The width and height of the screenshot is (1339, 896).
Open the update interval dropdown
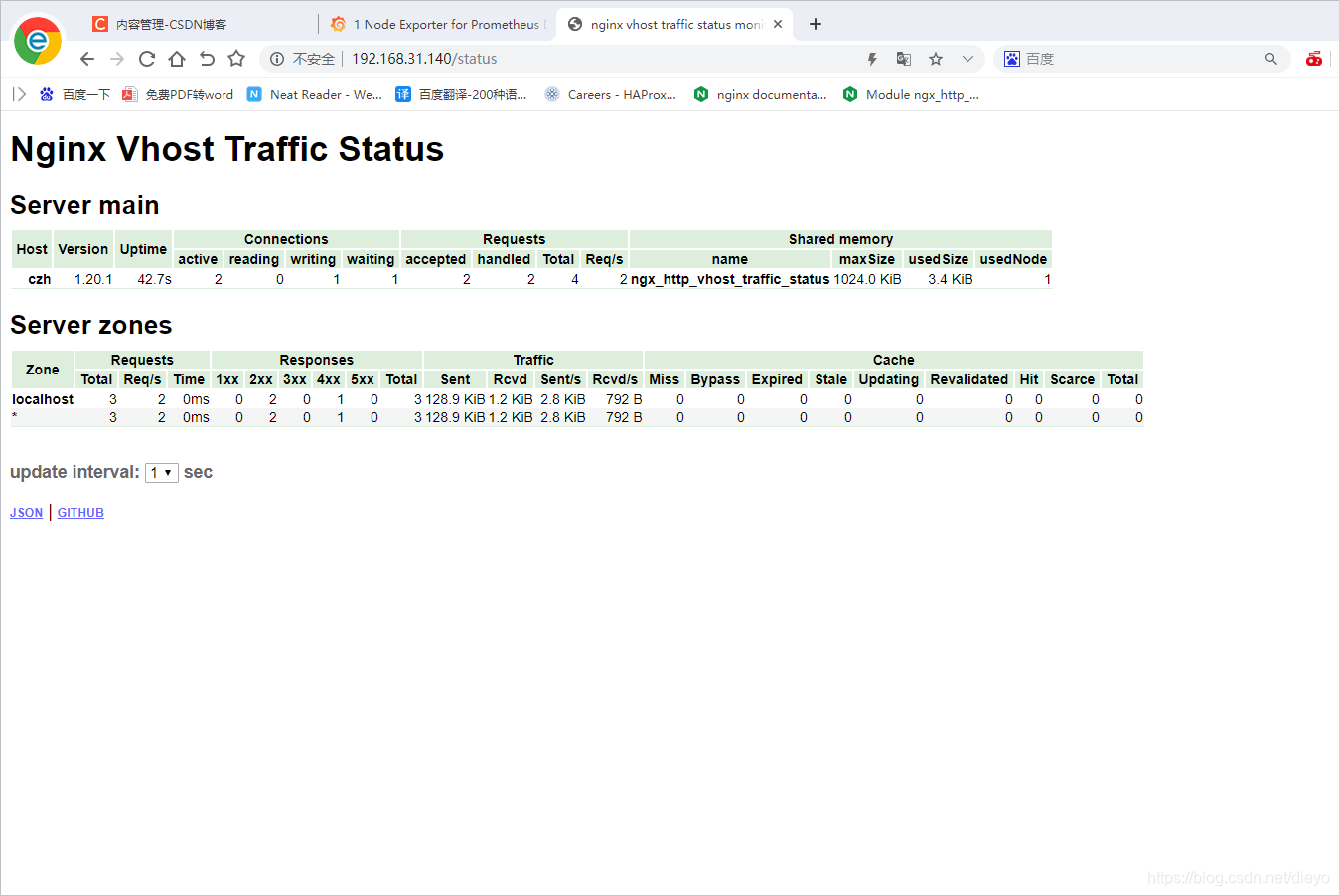[x=162, y=473]
